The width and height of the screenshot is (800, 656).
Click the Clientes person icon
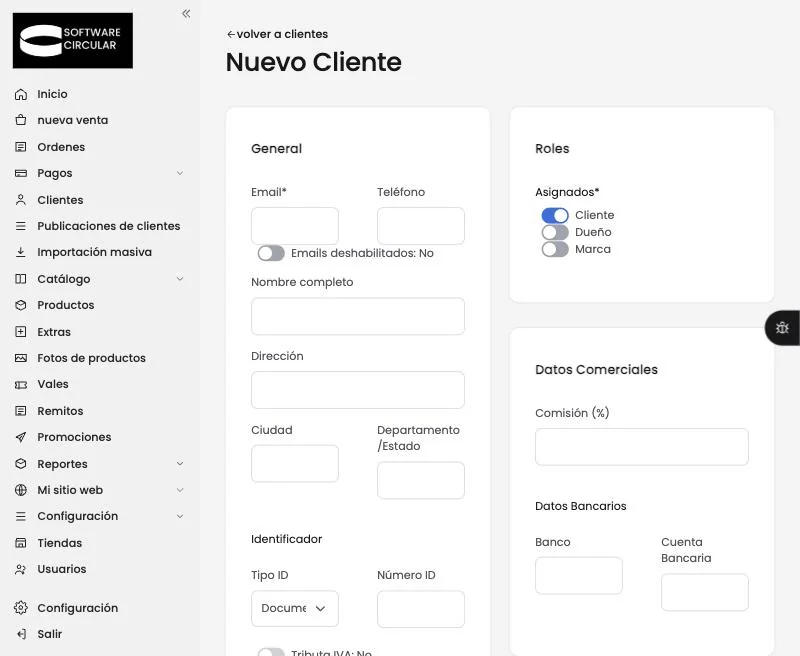click(x=21, y=200)
